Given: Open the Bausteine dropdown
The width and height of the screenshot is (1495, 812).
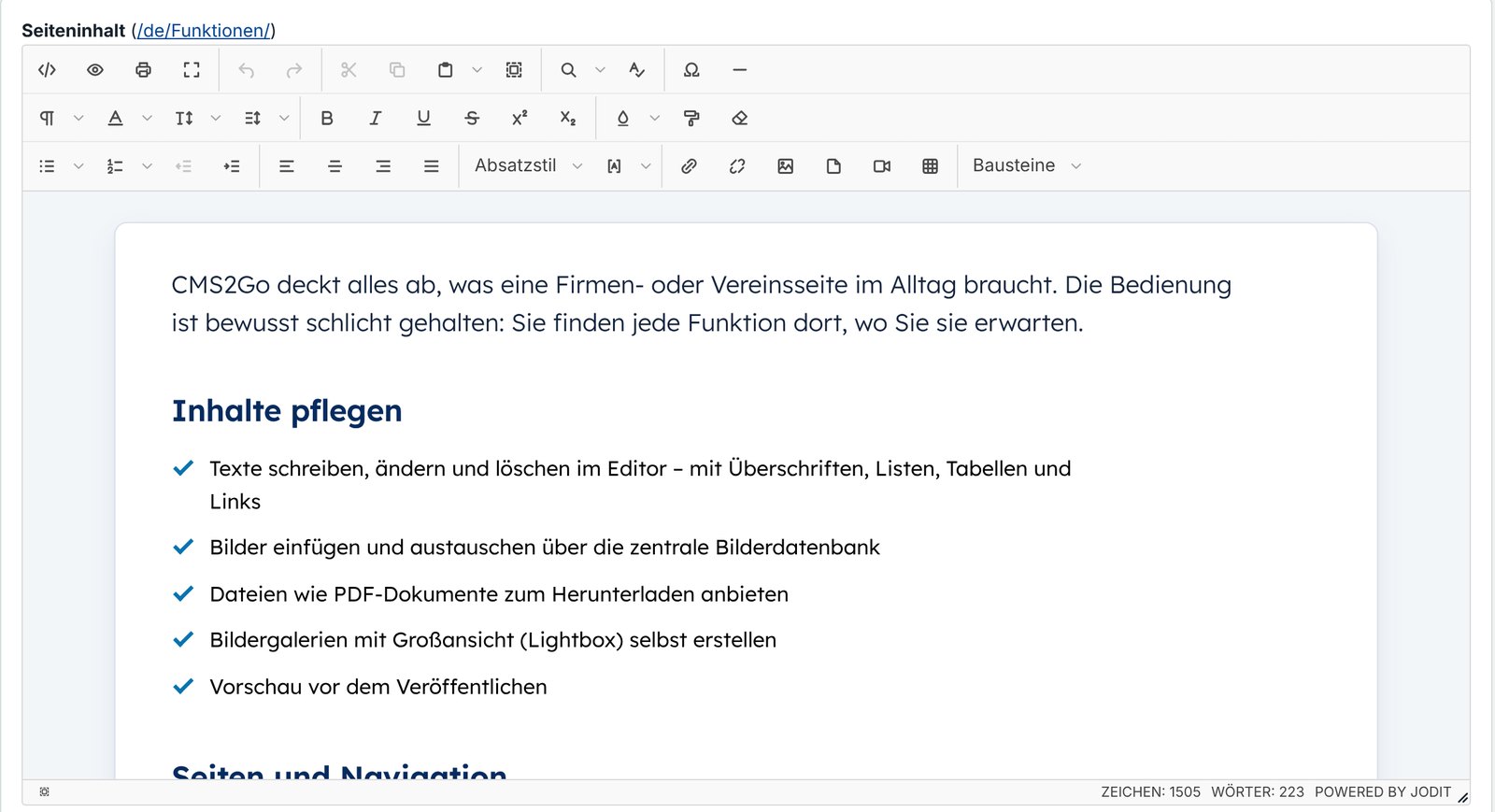Looking at the screenshot, I should coord(1026,165).
